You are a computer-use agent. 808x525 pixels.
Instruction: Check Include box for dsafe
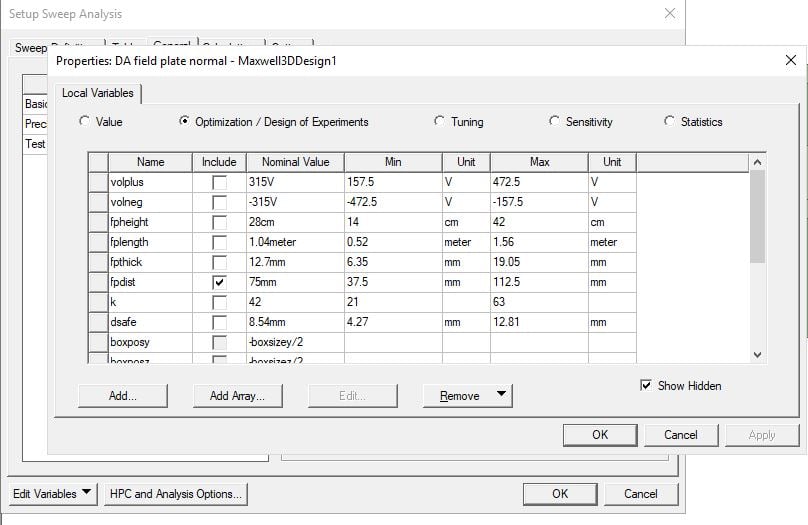point(220,323)
